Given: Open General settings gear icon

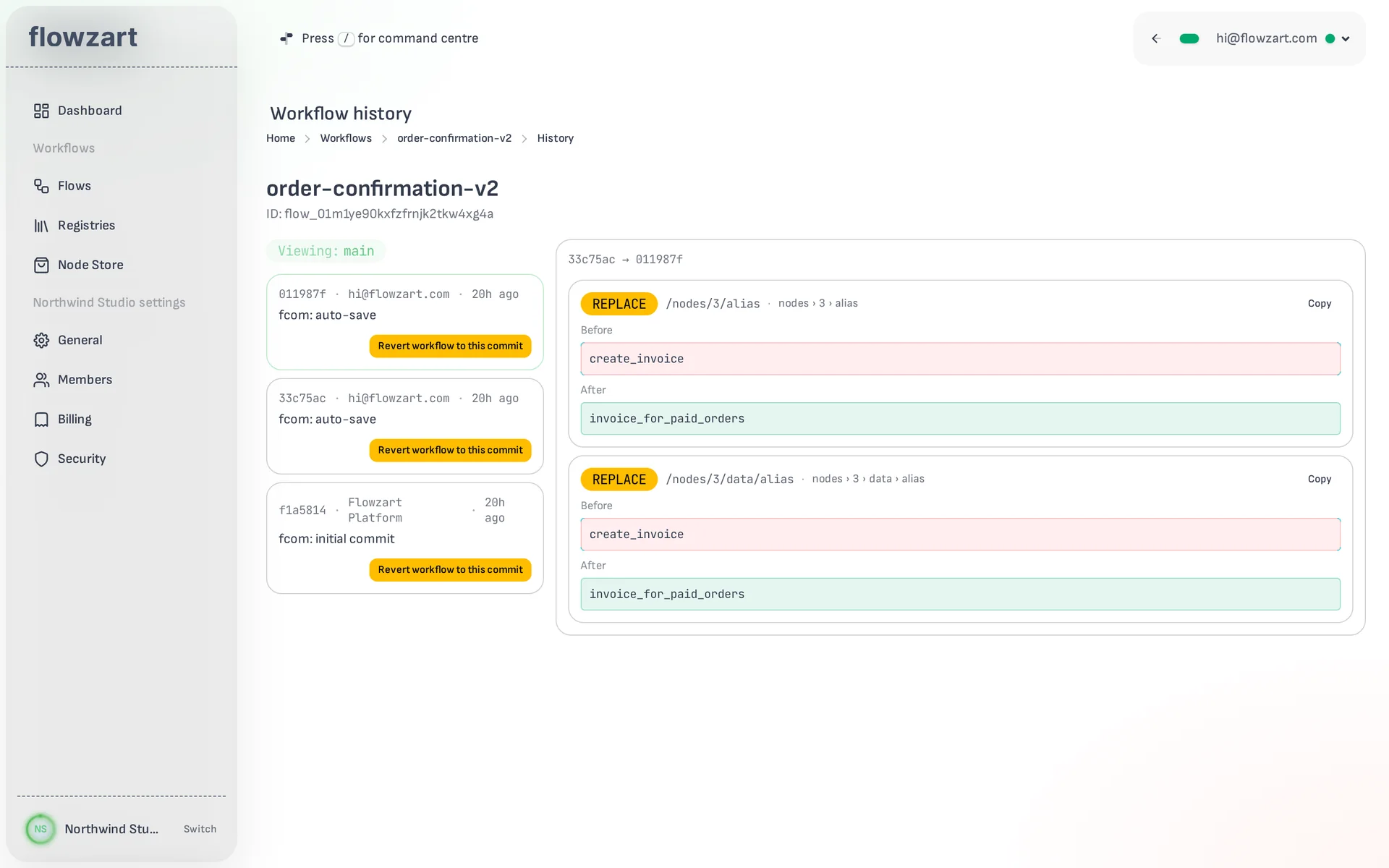Looking at the screenshot, I should point(41,340).
